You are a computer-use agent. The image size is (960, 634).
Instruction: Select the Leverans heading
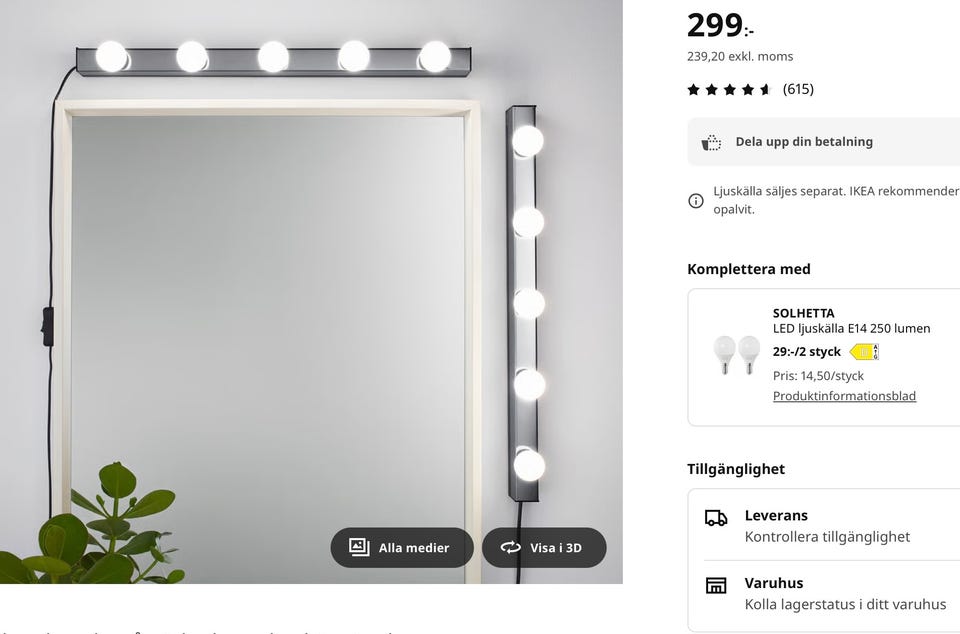click(x=776, y=516)
